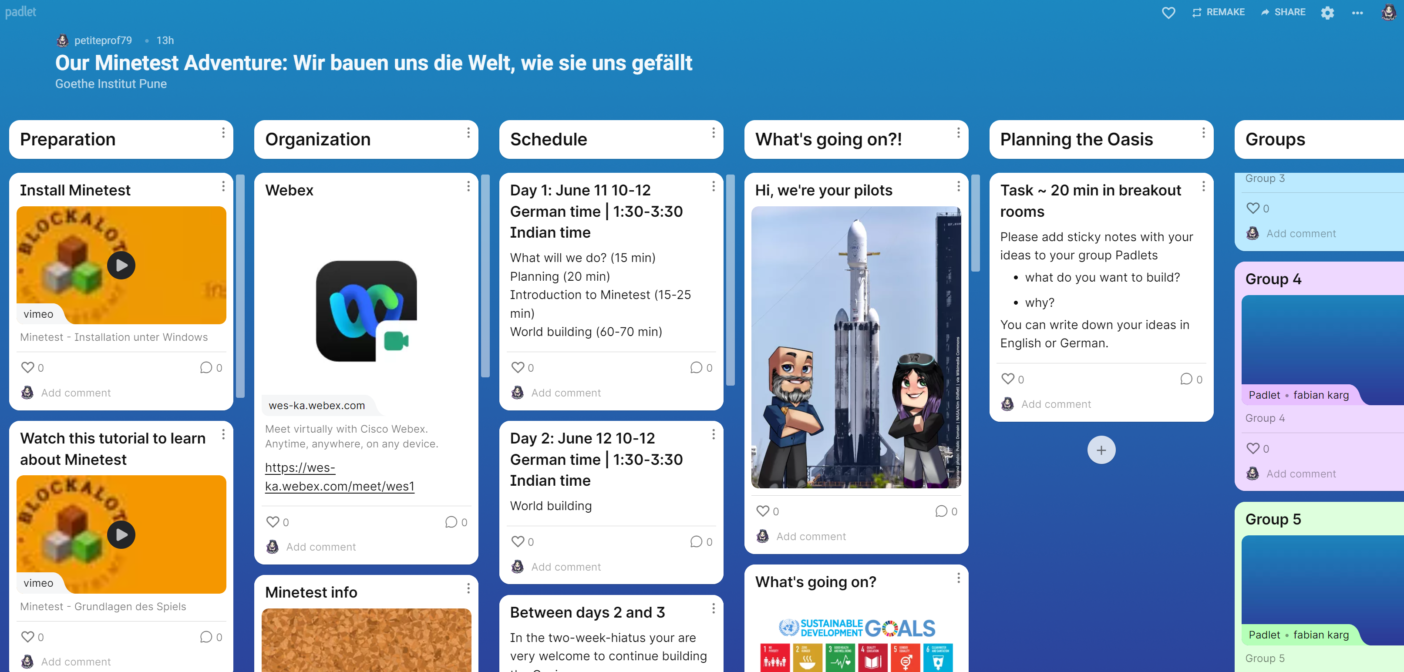Click the Remake button
1404x672 pixels.
coord(1218,13)
